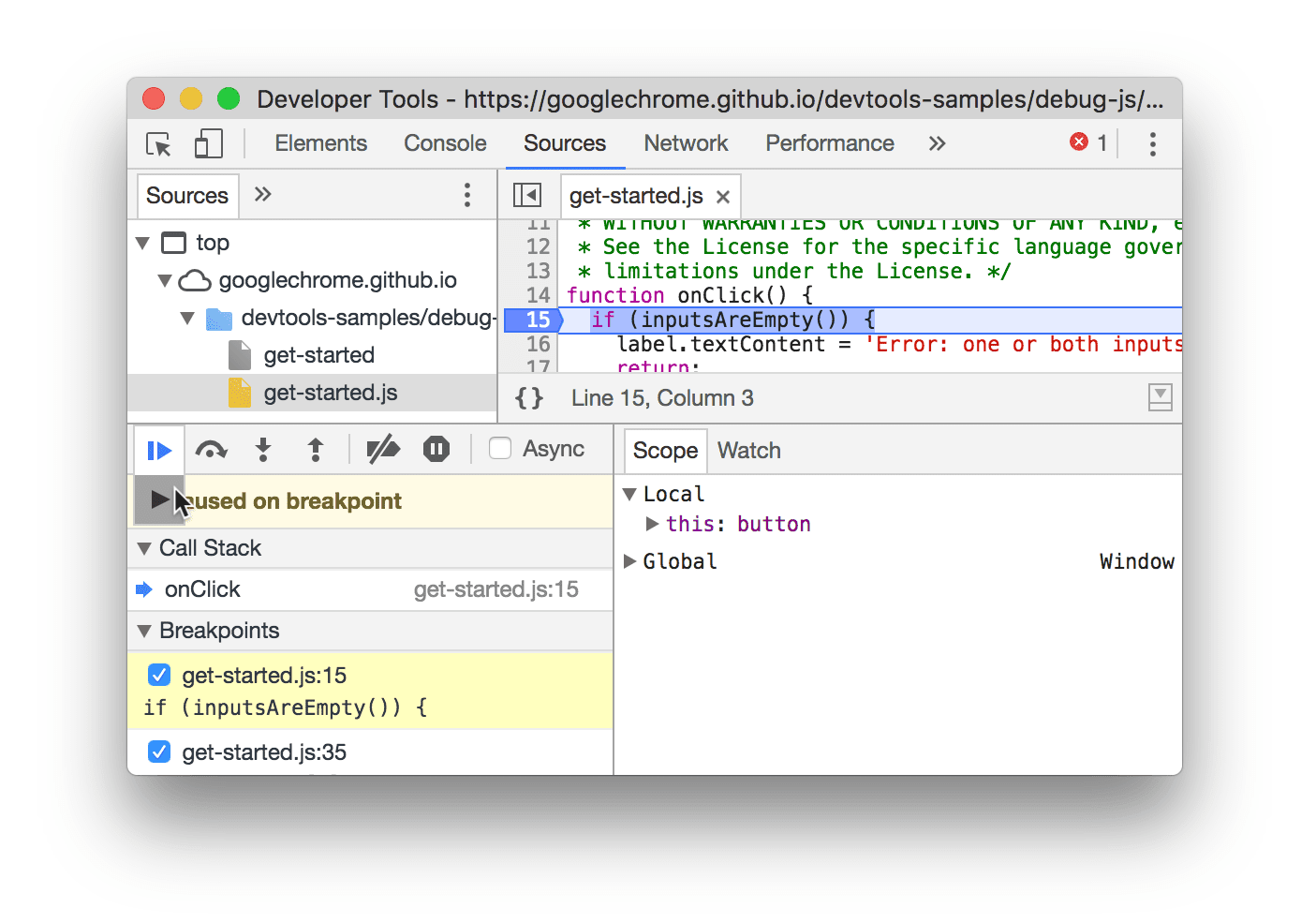Collapse the Breakpoints section
Screen dimensions: 1316x923
pyautogui.click(x=145, y=631)
